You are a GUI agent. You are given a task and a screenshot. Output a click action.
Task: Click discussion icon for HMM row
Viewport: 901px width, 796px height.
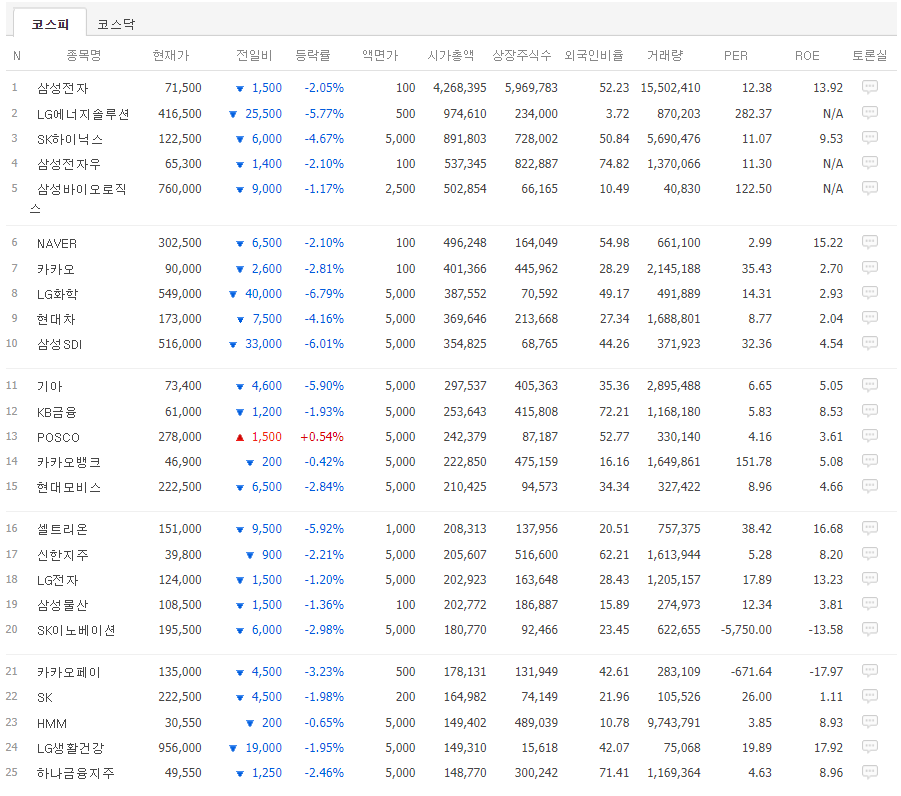pyautogui.click(x=869, y=722)
